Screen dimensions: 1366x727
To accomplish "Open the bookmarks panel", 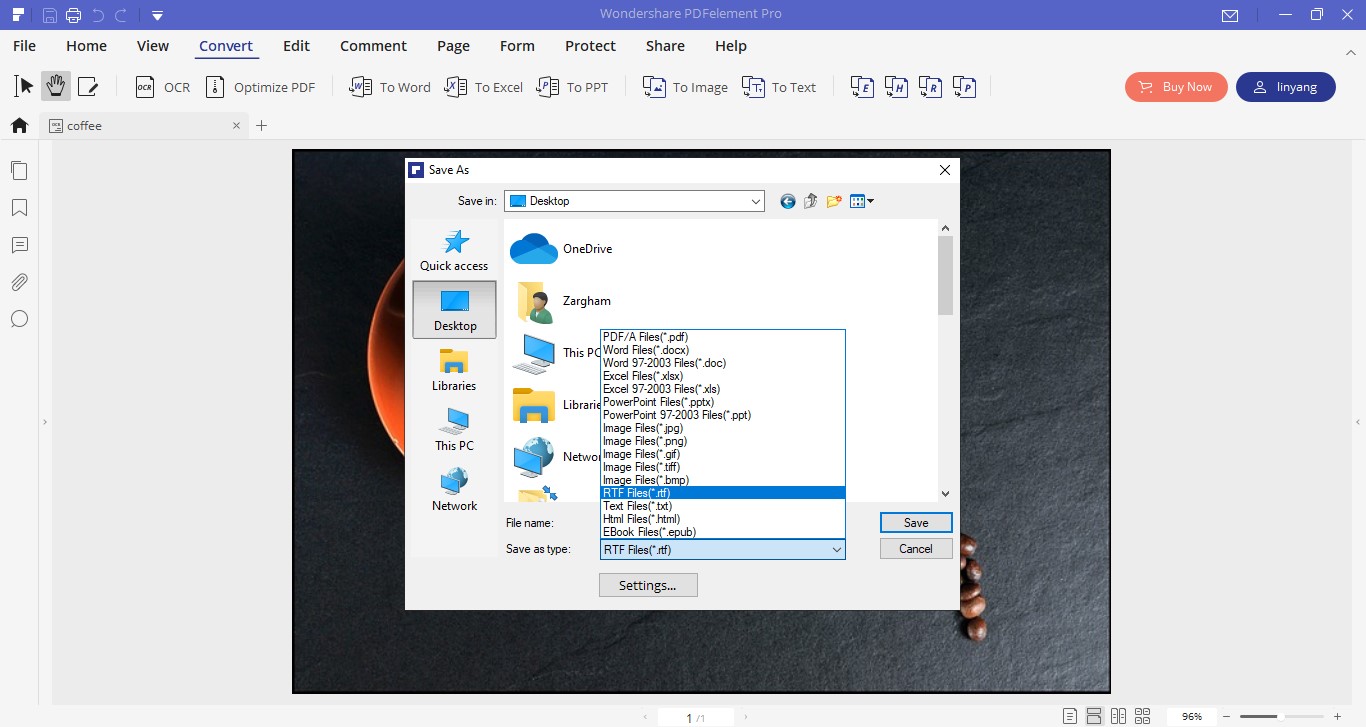I will point(19,208).
